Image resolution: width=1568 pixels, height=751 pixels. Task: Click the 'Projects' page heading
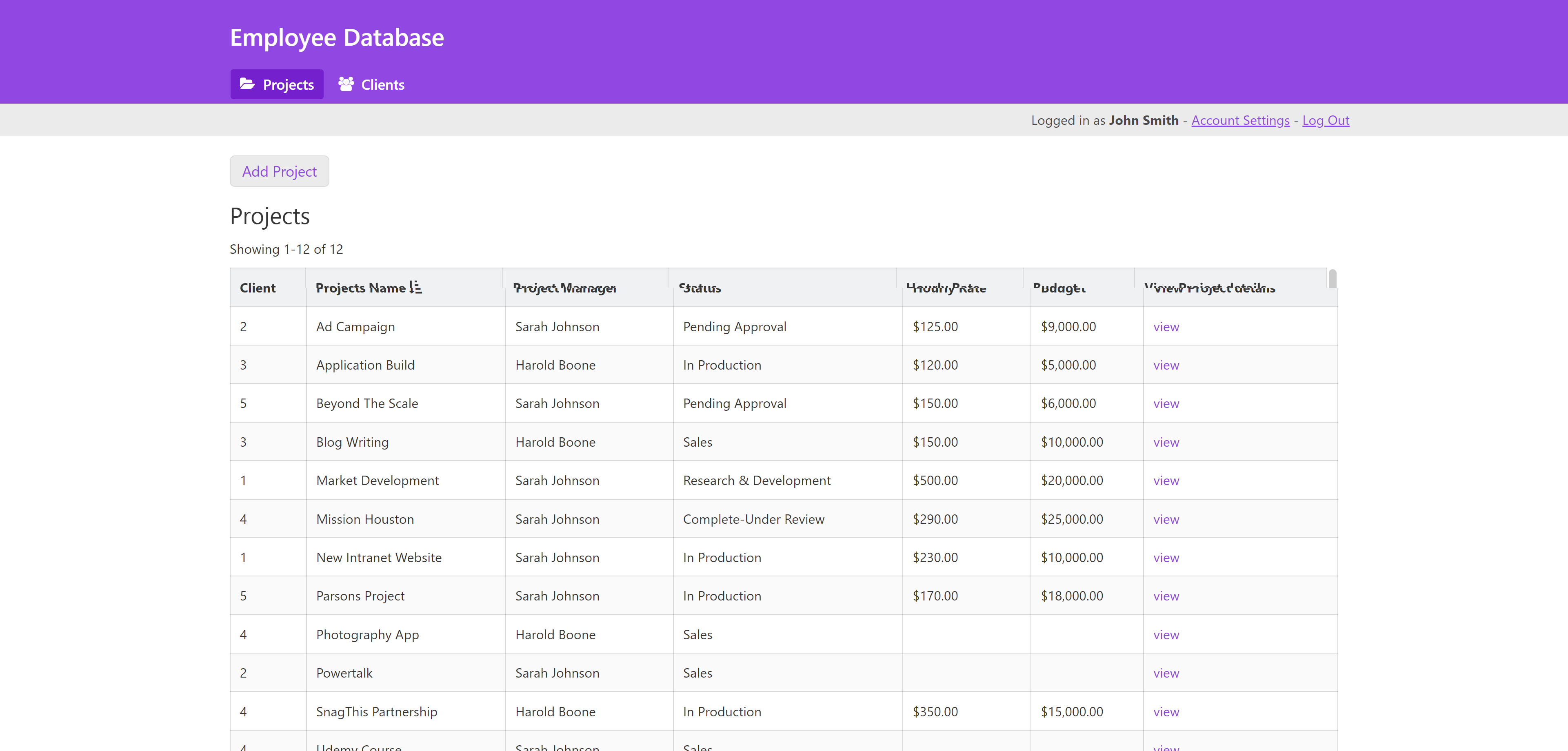[x=270, y=217]
